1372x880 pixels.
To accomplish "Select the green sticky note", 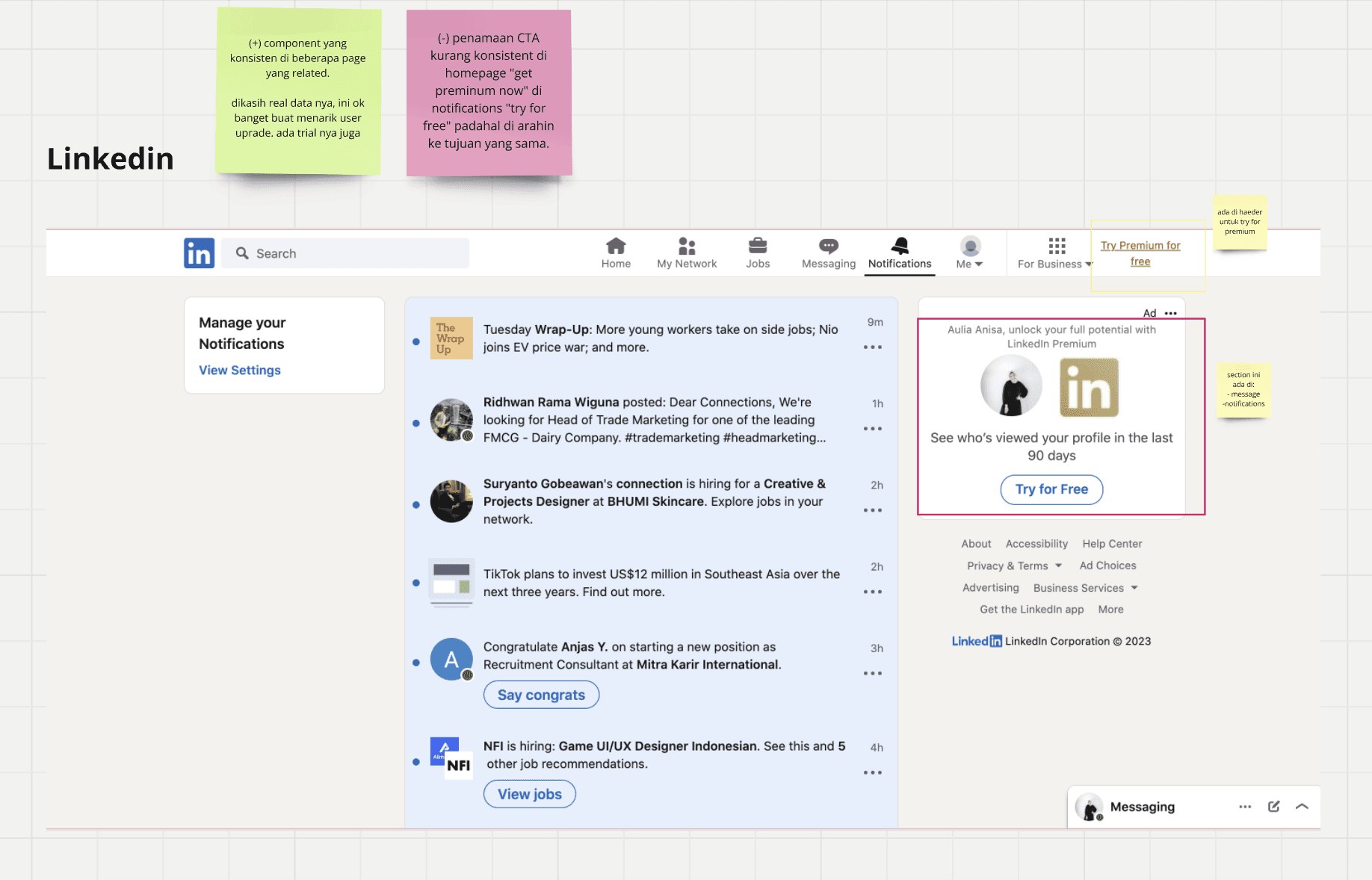I will [x=298, y=91].
